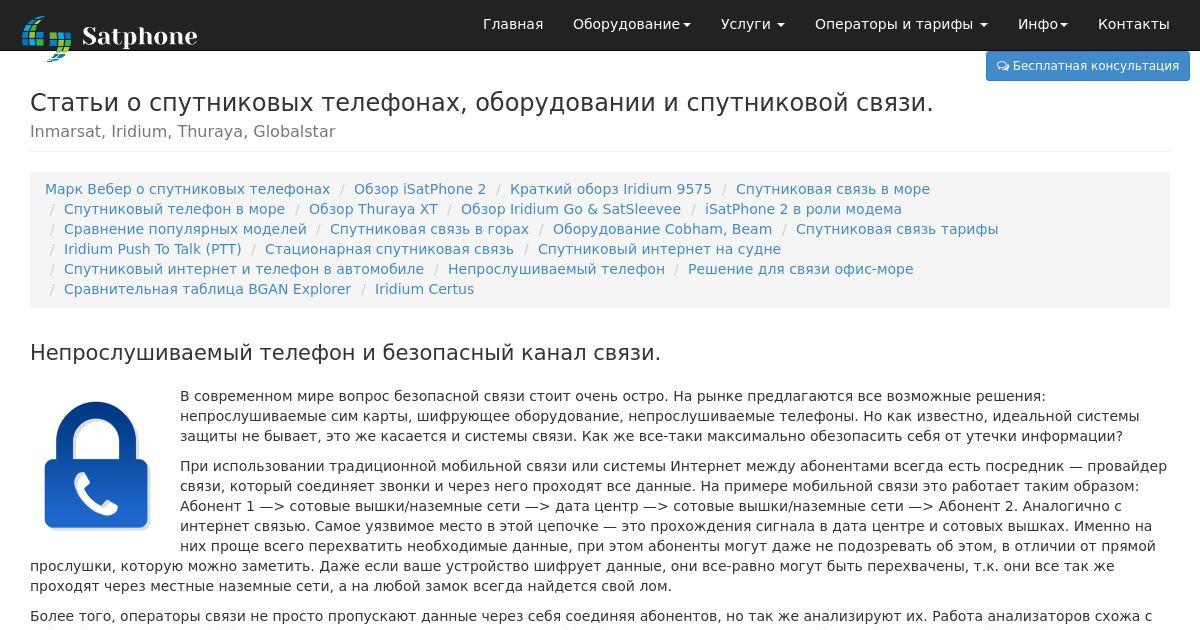Open the Главная menu item
The width and height of the screenshot is (1200, 630).
coord(513,24)
